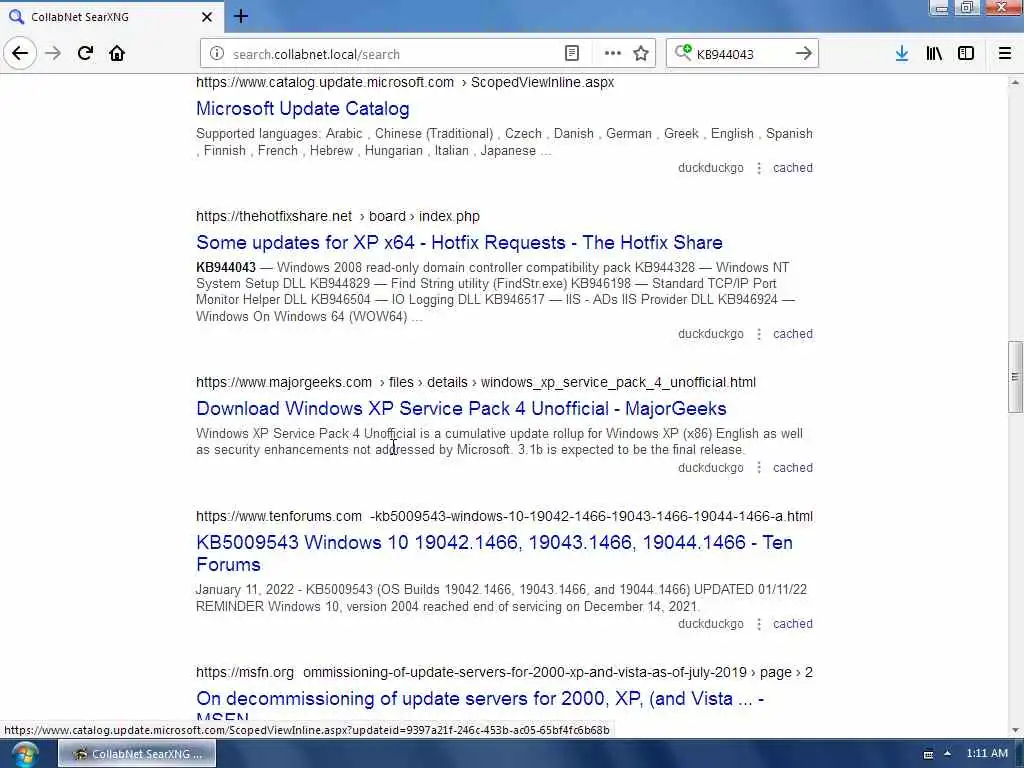Image resolution: width=1024 pixels, height=768 pixels.
Task: Expand options dots for Microsoft Update Catalog result
Action: (758, 168)
